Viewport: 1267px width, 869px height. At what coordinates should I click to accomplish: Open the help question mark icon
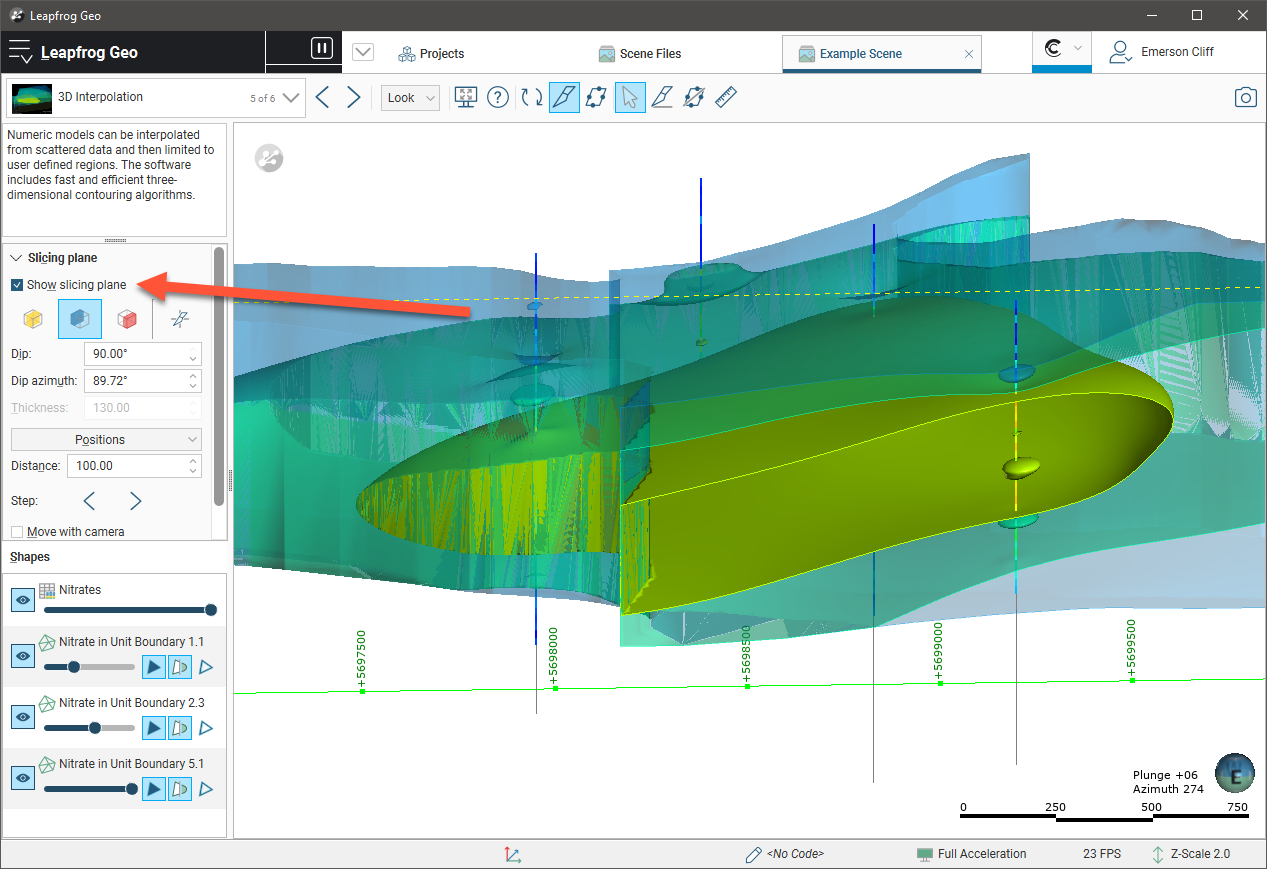(498, 97)
